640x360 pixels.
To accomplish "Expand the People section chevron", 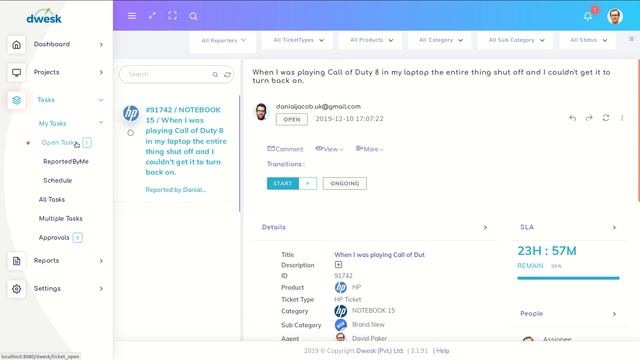I will click(614, 314).
